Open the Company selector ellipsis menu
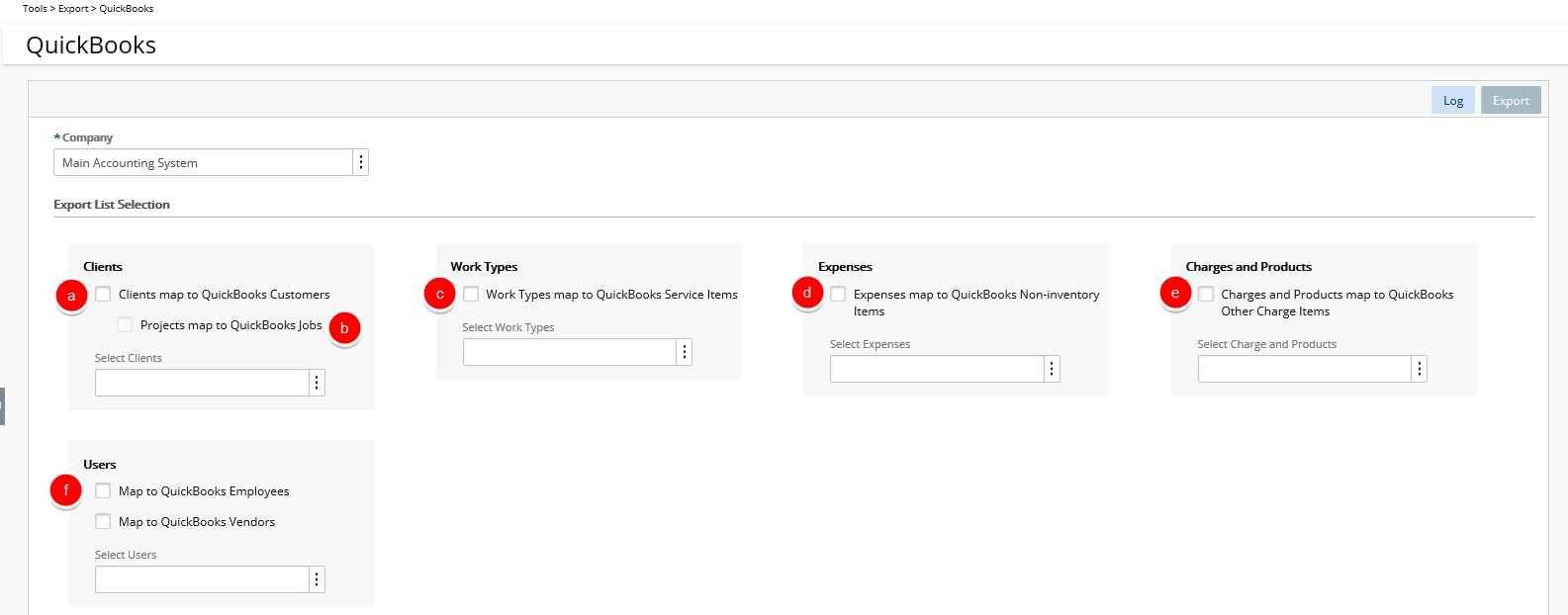This screenshot has width=1568, height=615. (361, 162)
